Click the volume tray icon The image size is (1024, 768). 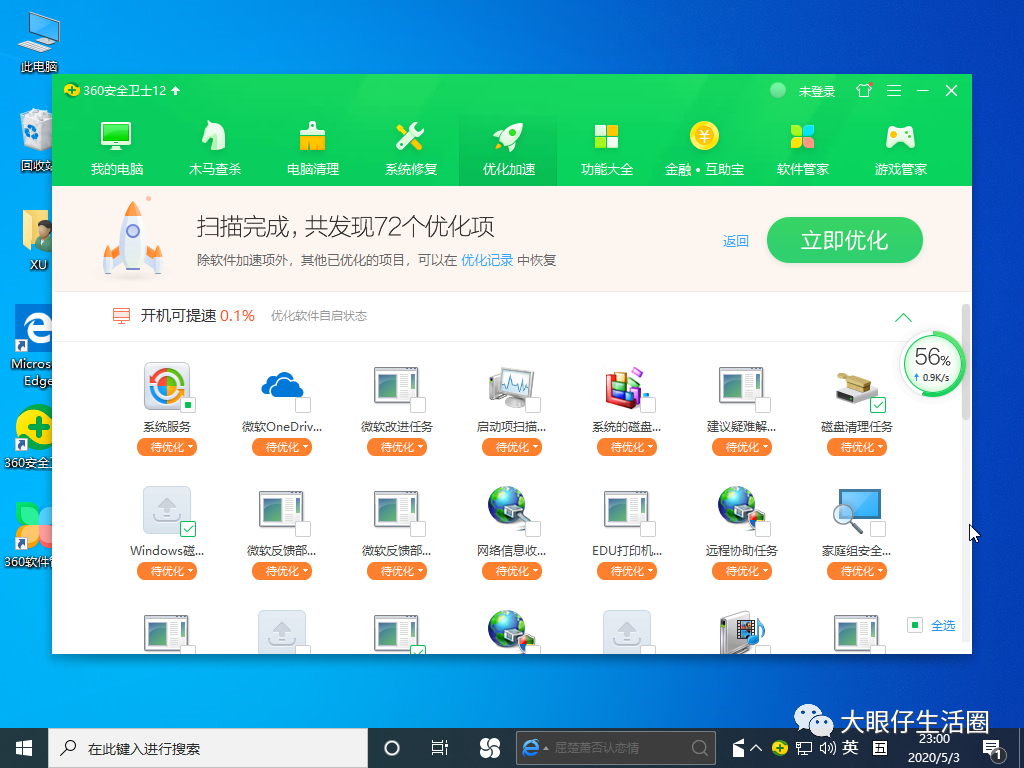[x=827, y=748]
